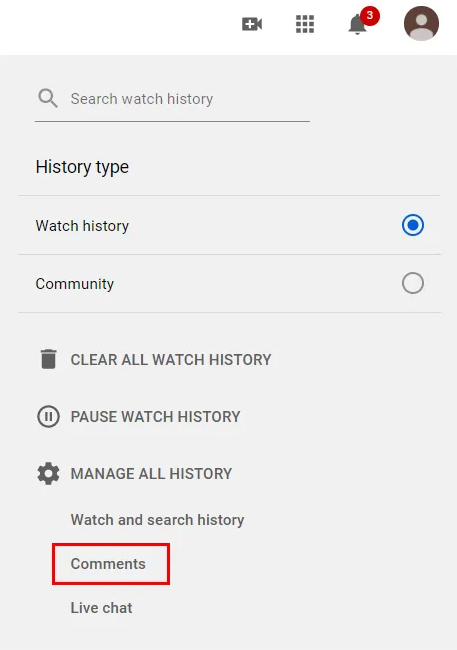457x650 pixels.
Task: Select the Watch history radio button
Action: pos(413,225)
